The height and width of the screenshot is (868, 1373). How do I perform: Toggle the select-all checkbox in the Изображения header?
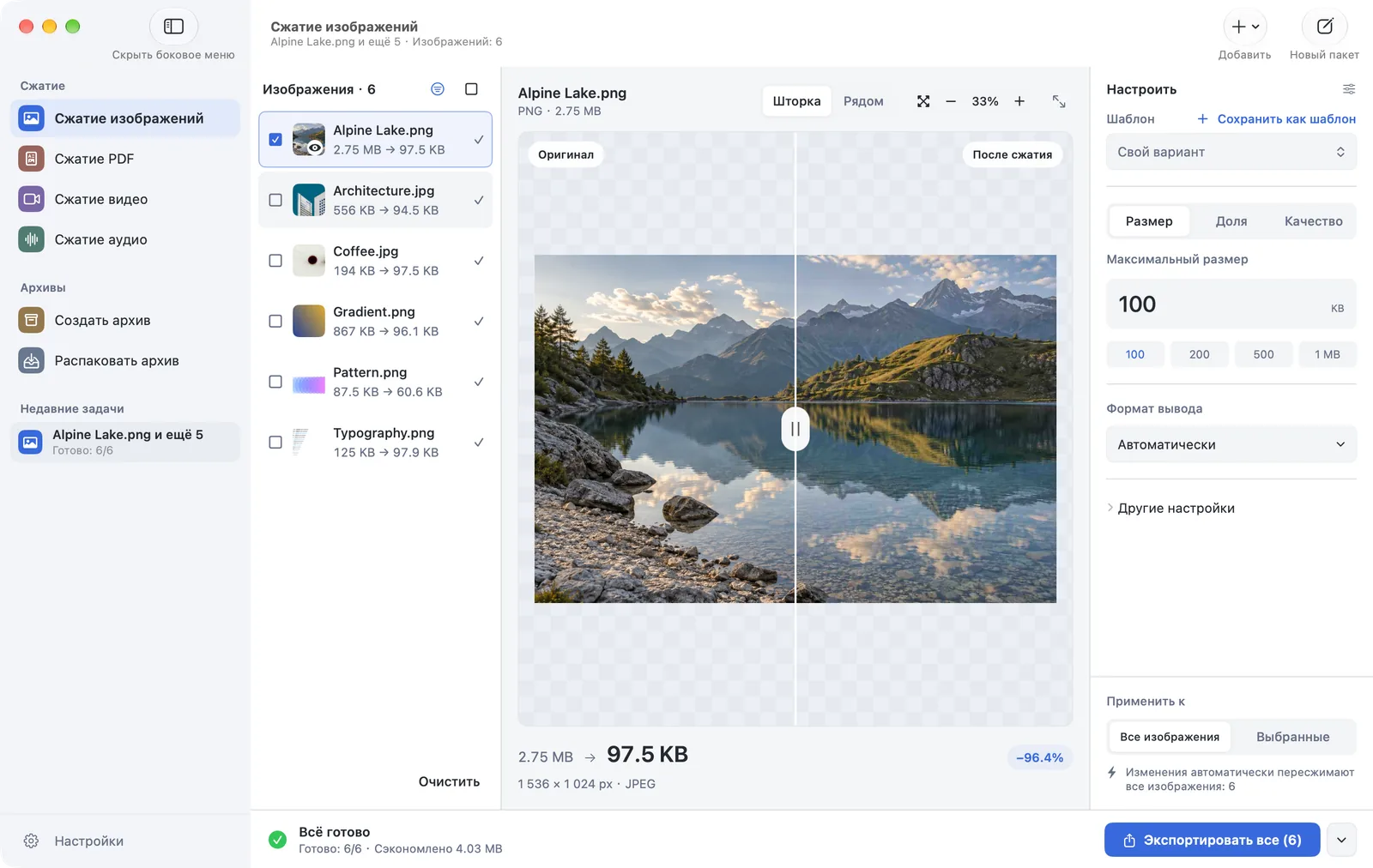[471, 89]
